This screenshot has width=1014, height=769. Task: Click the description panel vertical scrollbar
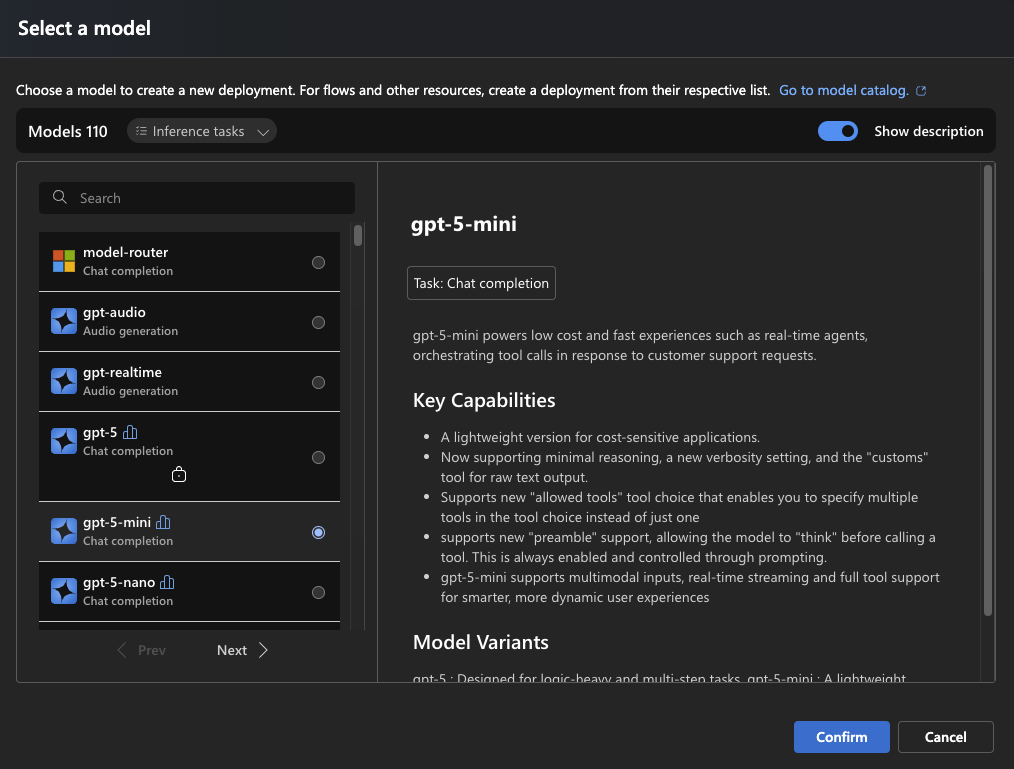pos(988,390)
